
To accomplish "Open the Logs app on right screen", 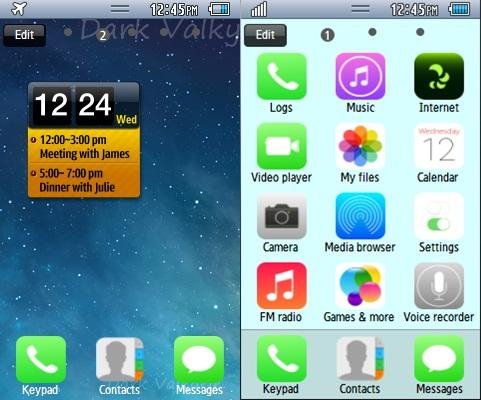I will (282, 76).
